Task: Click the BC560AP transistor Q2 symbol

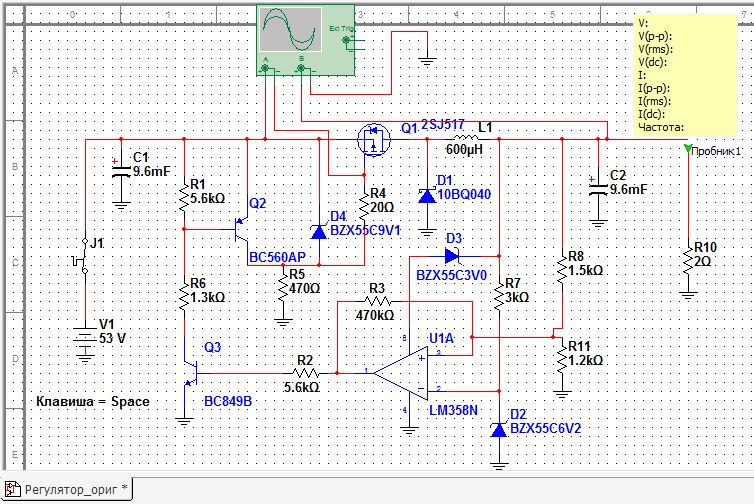Action: tap(242, 231)
